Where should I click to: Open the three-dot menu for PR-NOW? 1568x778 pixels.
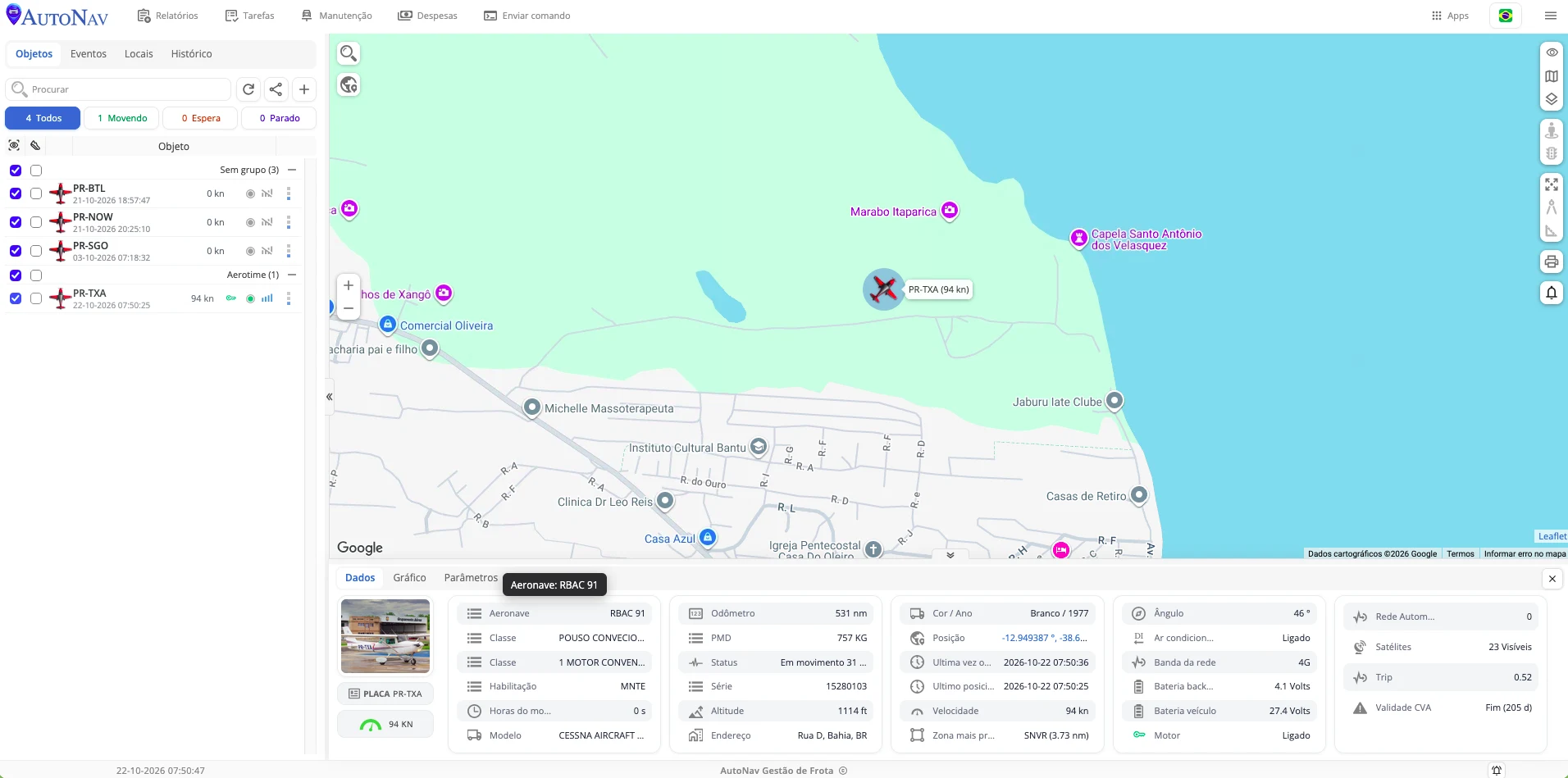coord(288,222)
